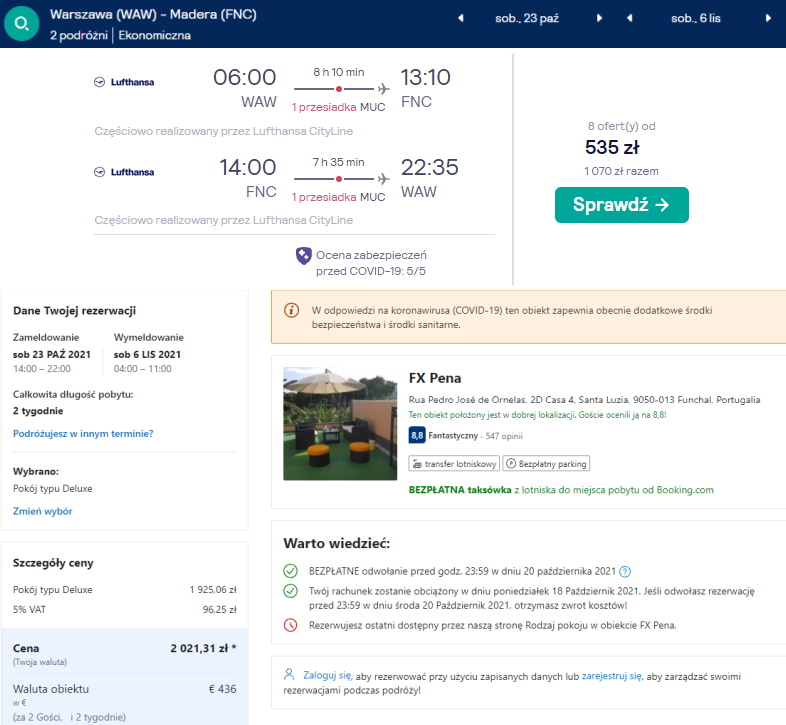Click airplane icon on outbound flight line
The width and height of the screenshot is (786, 725).
point(383,89)
